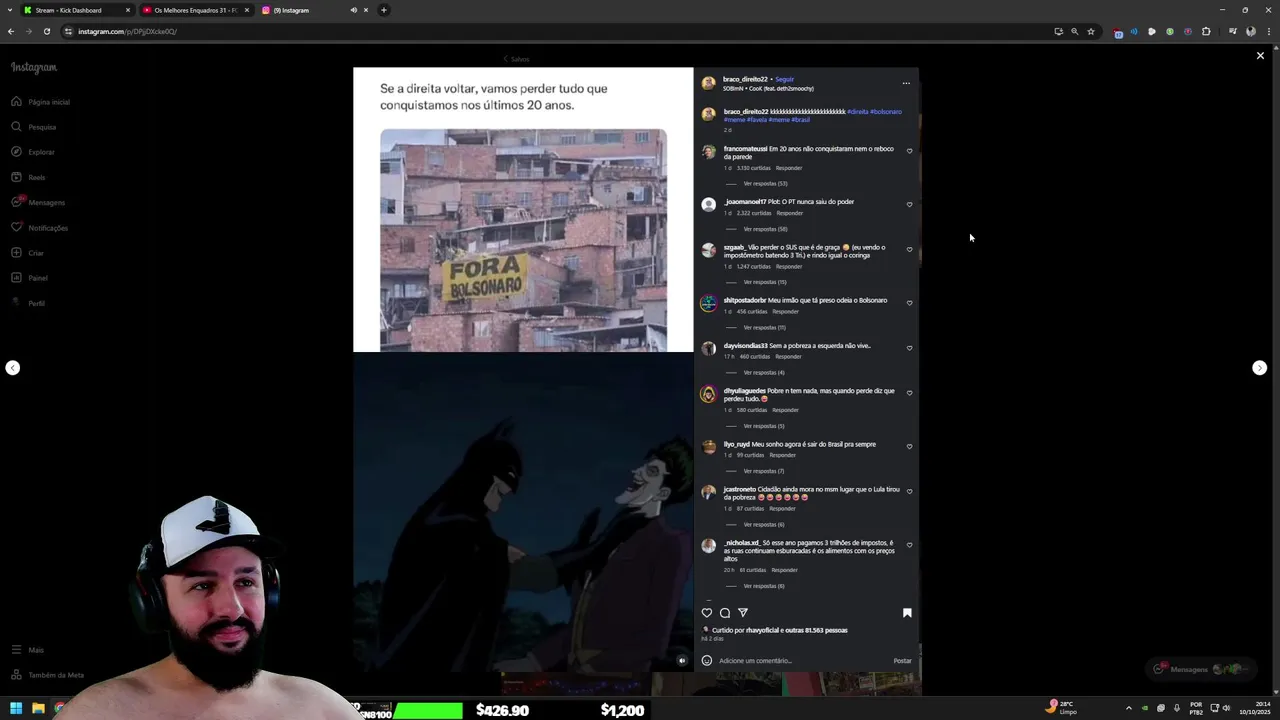The height and width of the screenshot is (720, 1280).
Task: Open a new browser tab
Action: pyautogui.click(x=383, y=10)
